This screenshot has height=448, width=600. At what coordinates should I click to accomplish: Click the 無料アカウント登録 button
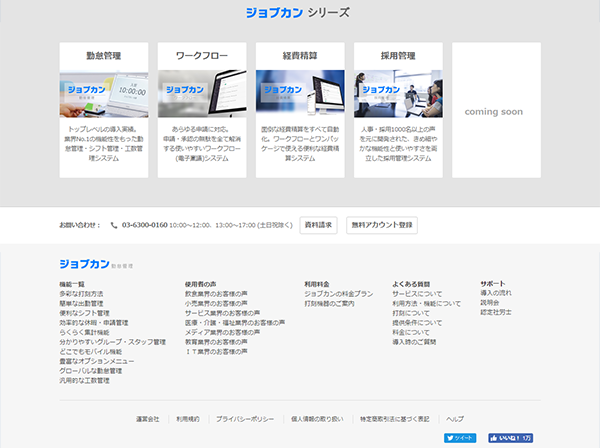pos(382,225)
